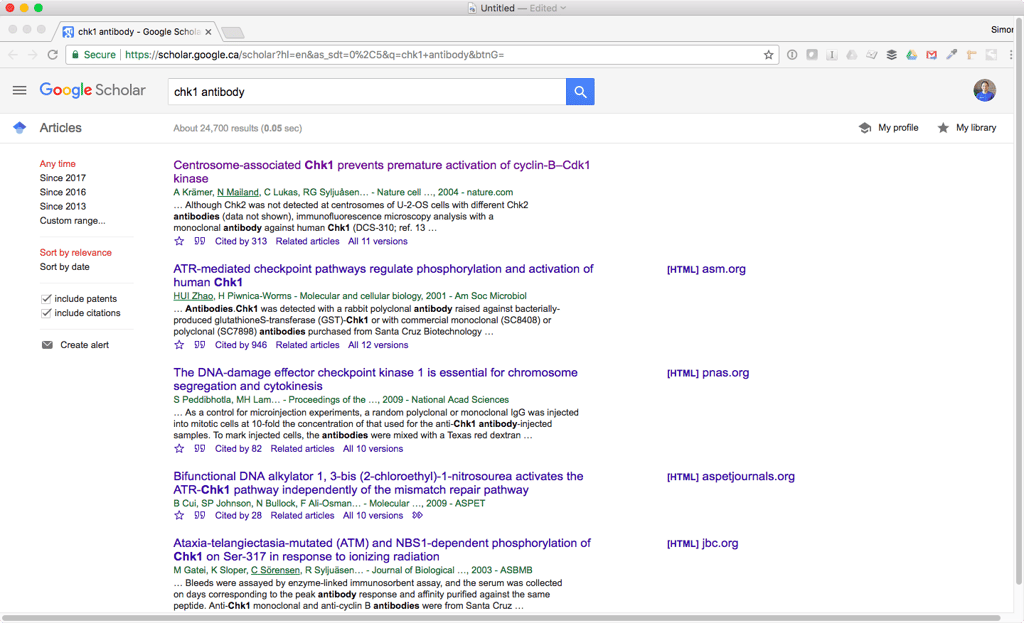Screen dimensions: 1024x623
Task: Open the Buffer stacked-layers extension icon
Action: (891, 55)
